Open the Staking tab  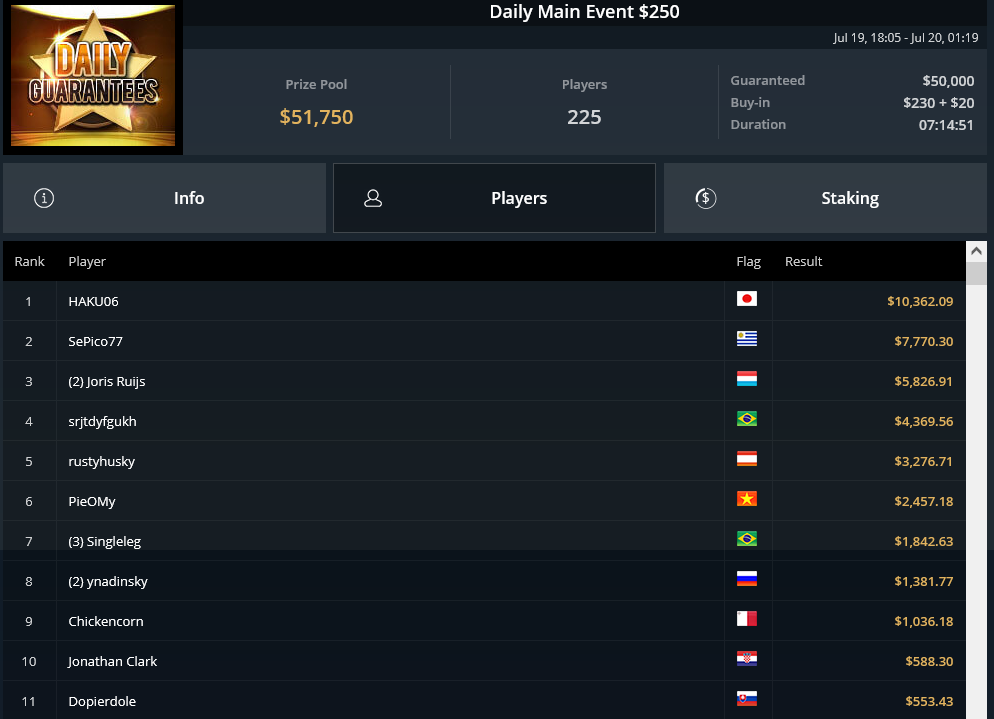825,198
